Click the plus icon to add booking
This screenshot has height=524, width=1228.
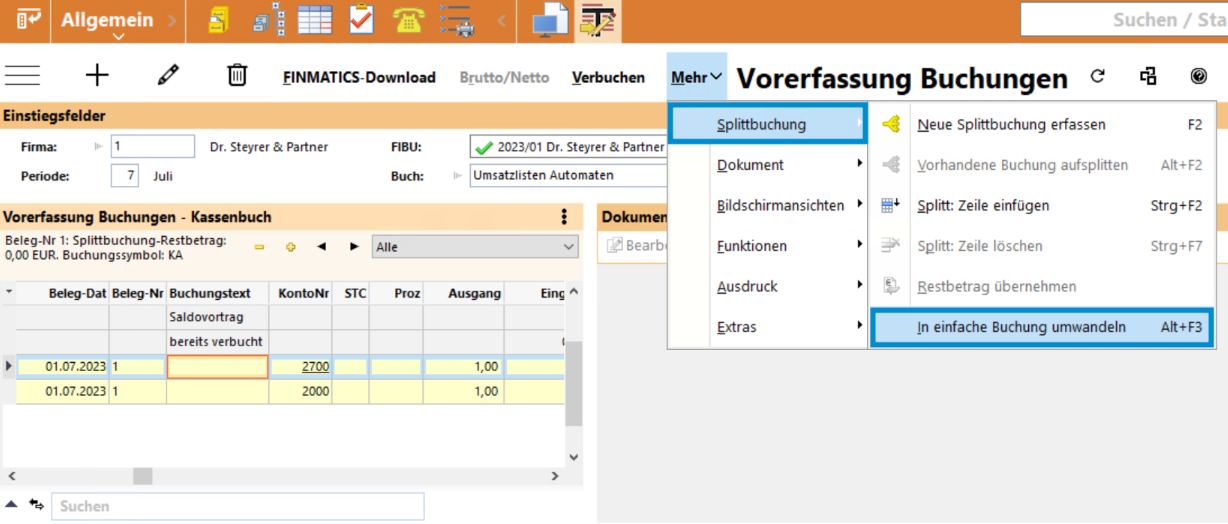click(97, 76)
